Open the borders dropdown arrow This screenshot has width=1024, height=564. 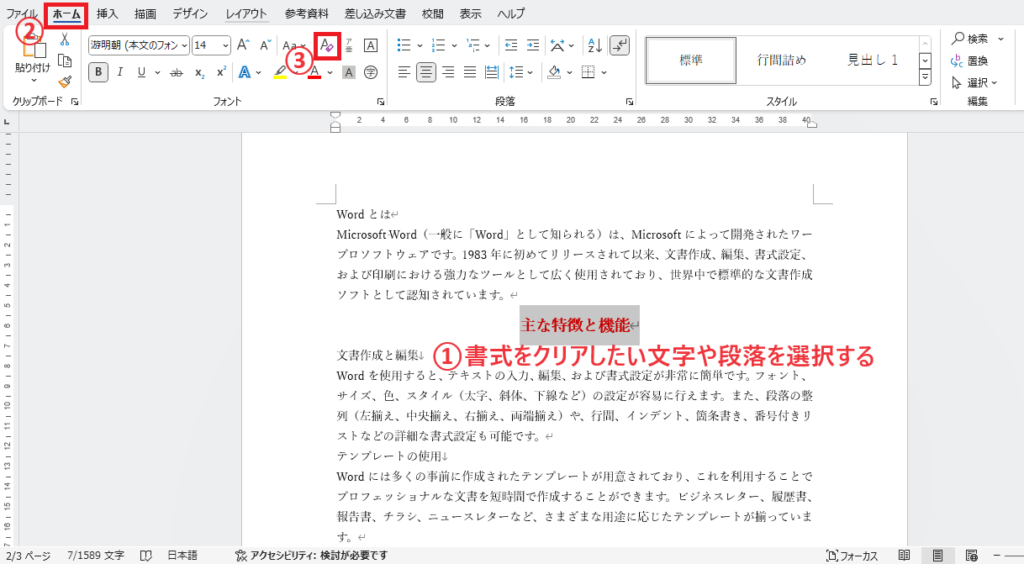tap(604, 72)
